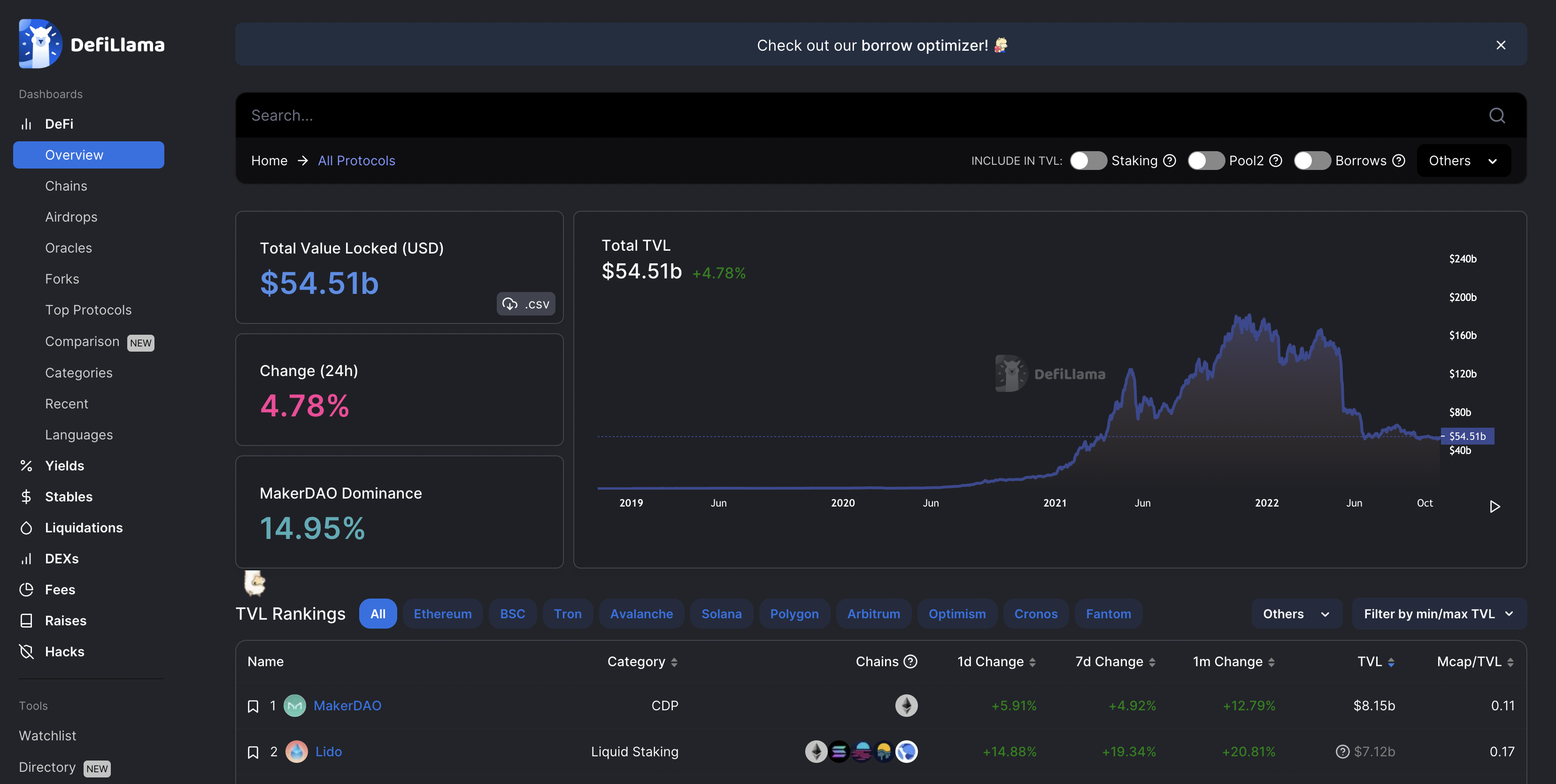The image size is (1556, 784).
Task: Open Airdrops in the sidebar
Action: 71,217
